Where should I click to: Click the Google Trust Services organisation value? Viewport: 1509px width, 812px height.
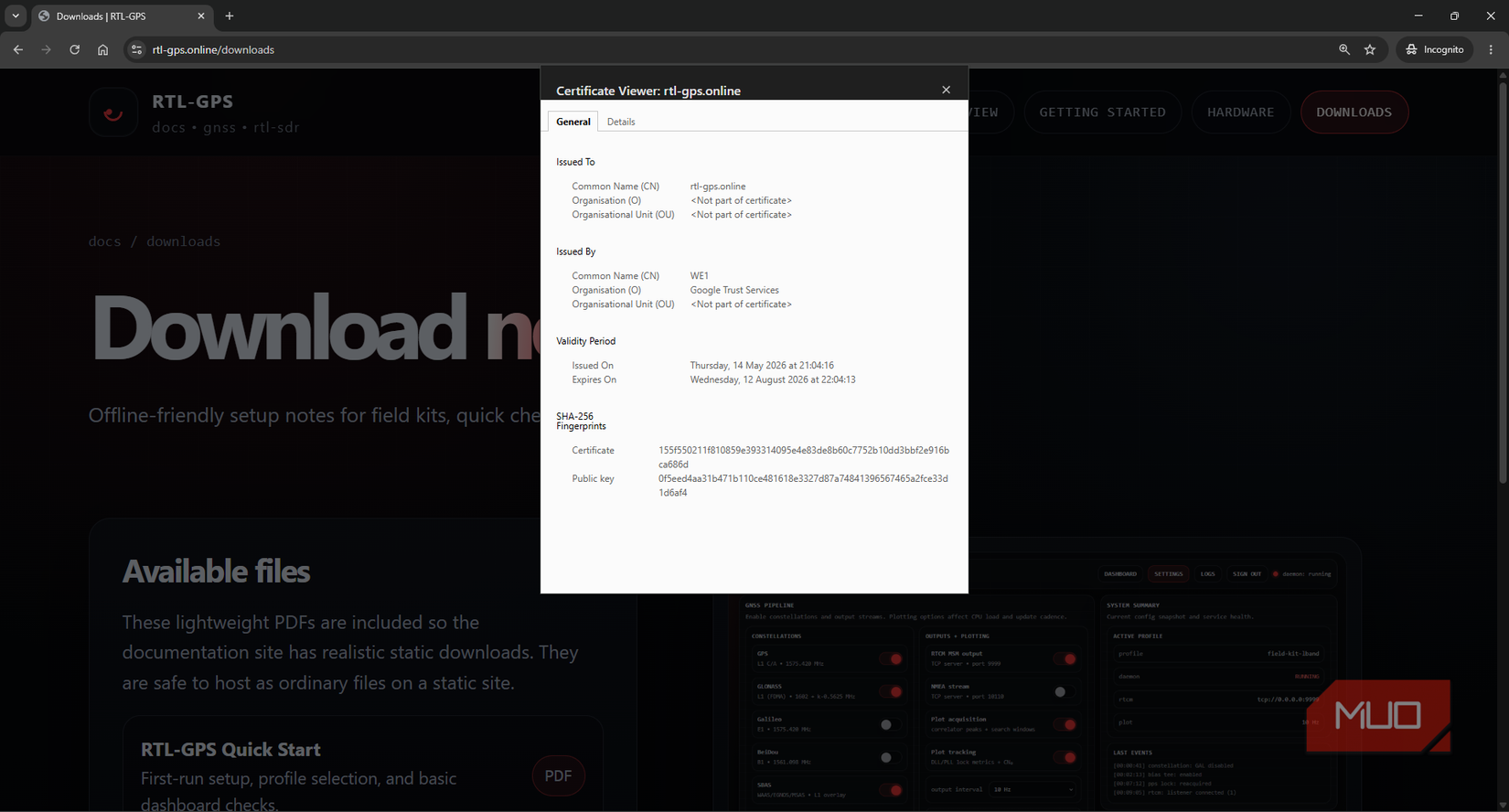(734, 290)
